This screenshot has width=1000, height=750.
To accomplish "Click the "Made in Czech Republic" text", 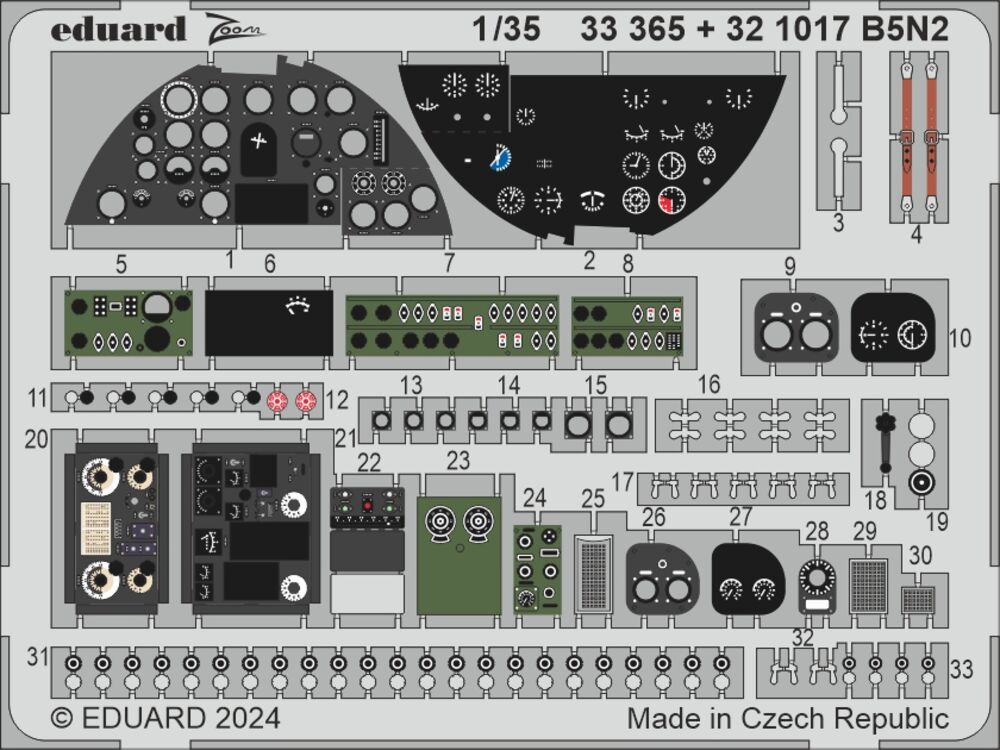I will click(788, 719).
